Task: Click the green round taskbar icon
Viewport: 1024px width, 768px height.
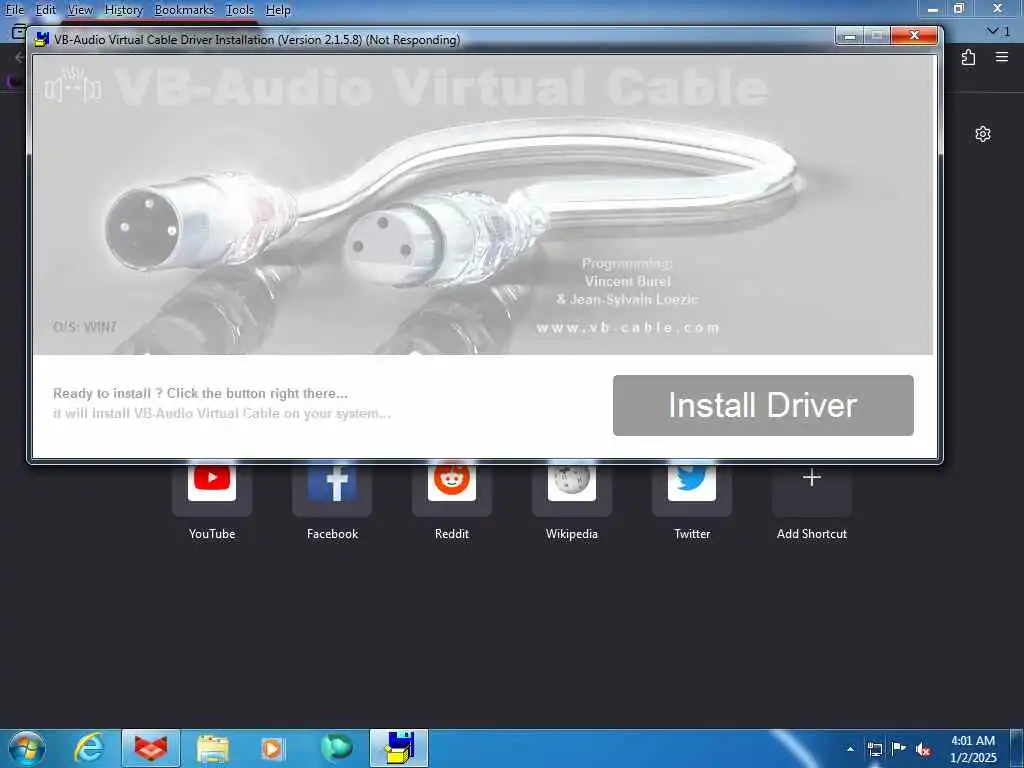Action: [336, 747]
